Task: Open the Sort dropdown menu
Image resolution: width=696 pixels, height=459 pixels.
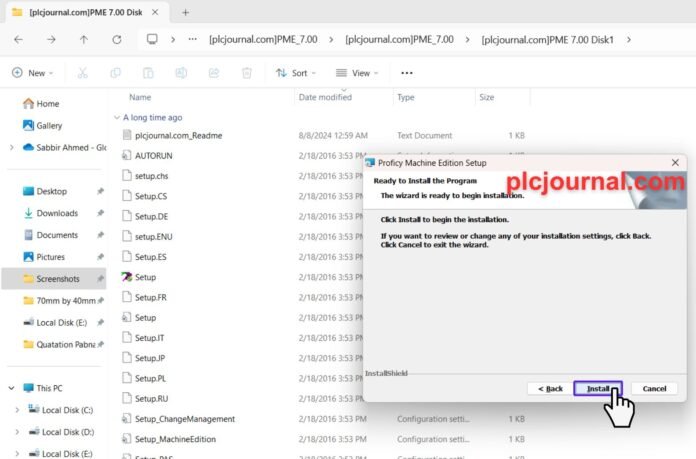Action: click(x=296, y=73)
